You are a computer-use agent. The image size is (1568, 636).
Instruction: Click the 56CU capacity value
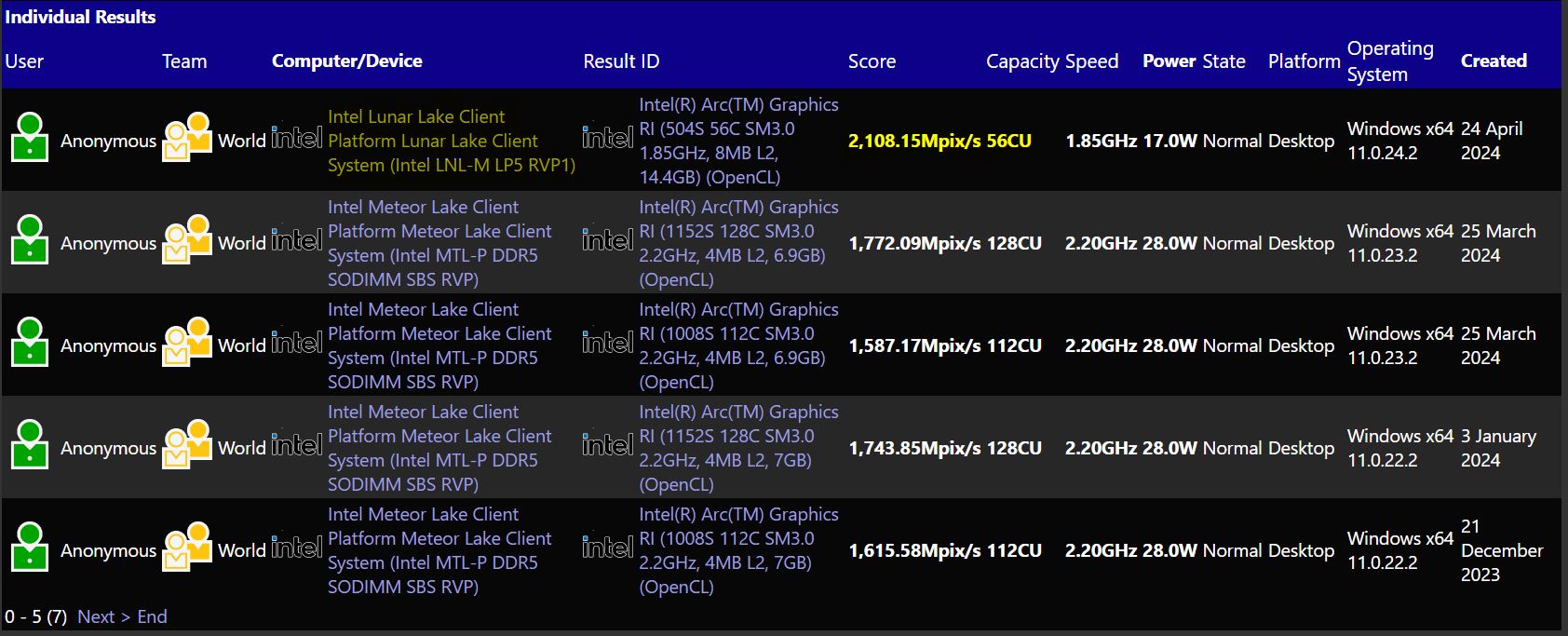pyautogui.click(x=1008, y=141)
